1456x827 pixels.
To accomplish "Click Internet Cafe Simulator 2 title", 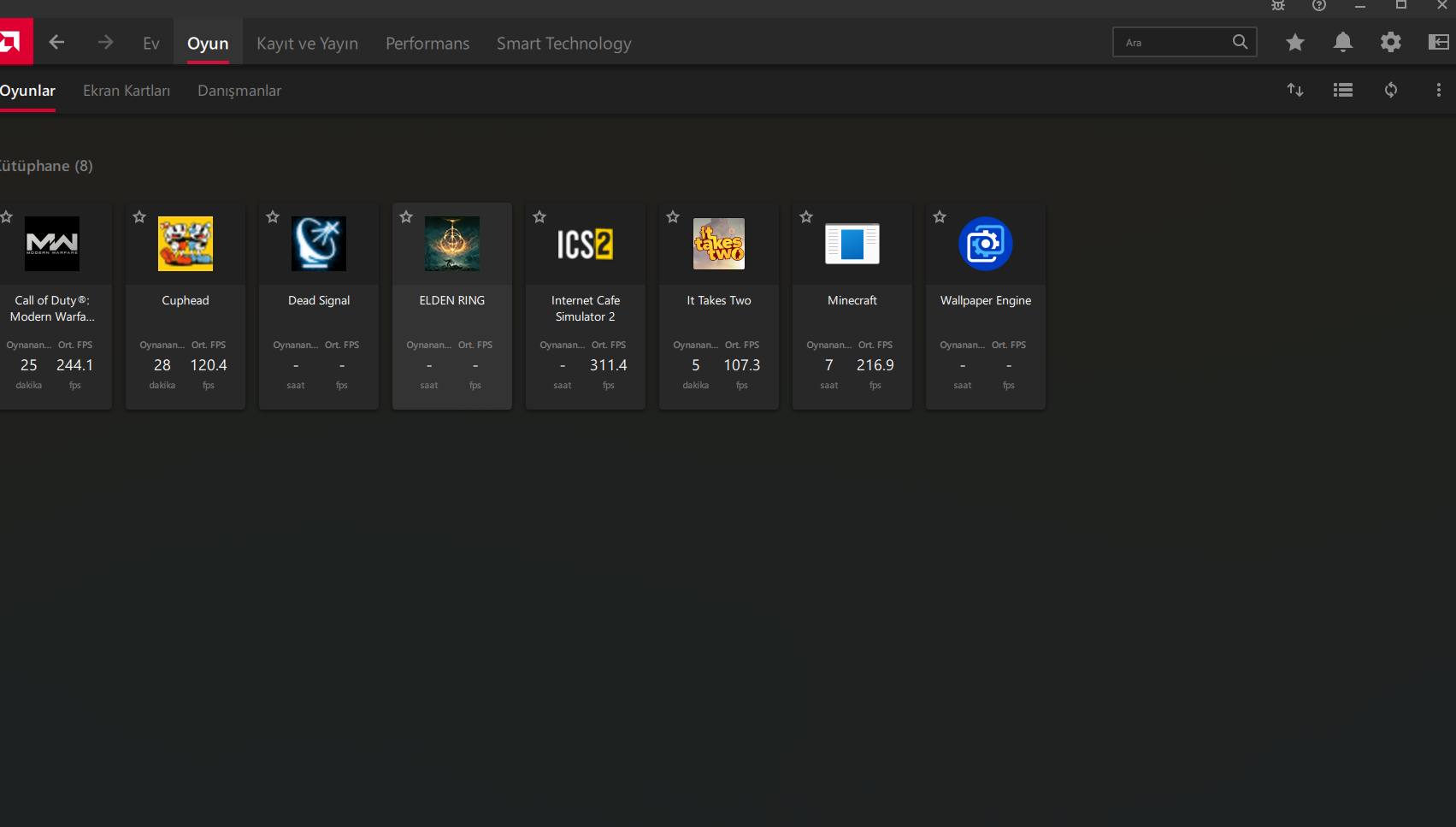I will coord(586,309).
